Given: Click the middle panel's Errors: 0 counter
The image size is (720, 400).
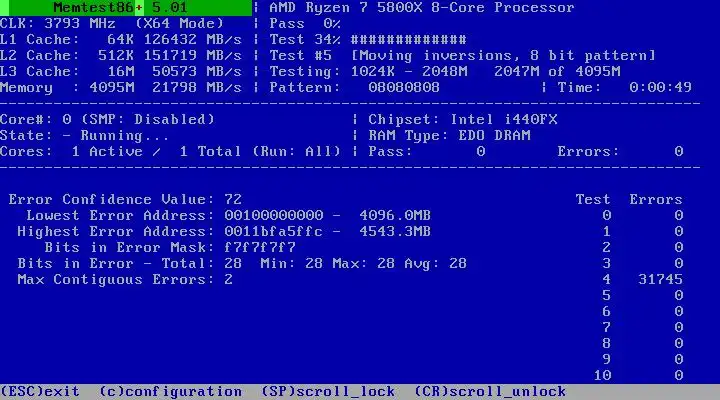Looking at the screenshot, I should (x=620, y=152).
